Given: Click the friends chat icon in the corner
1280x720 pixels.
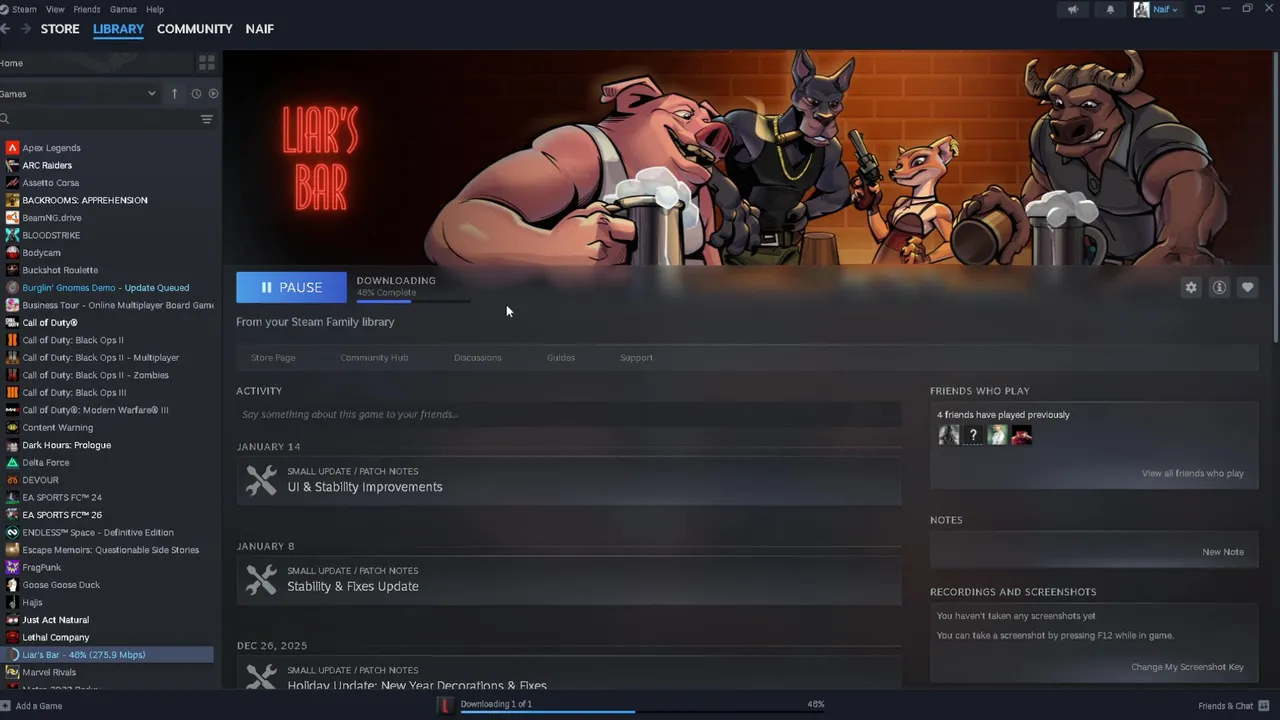Looking at the screenshot, I should (1264, 705).
